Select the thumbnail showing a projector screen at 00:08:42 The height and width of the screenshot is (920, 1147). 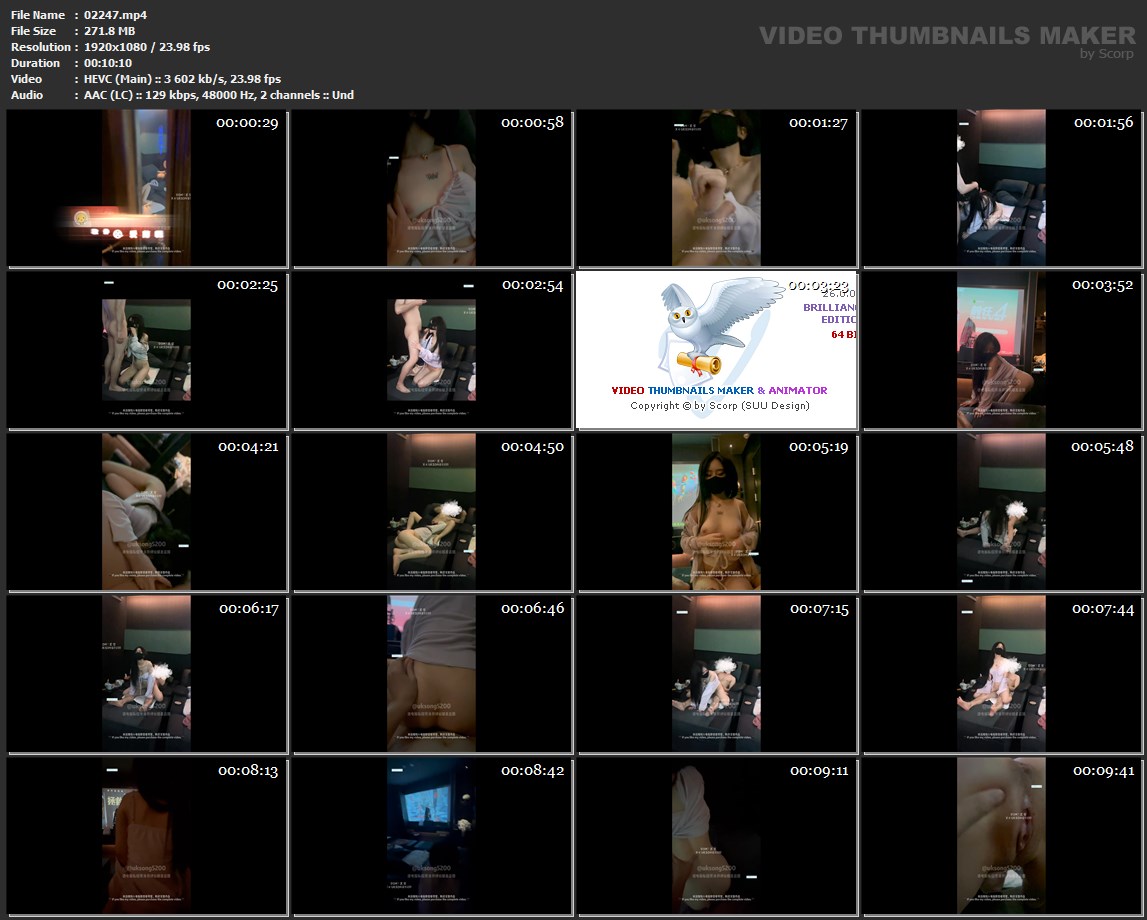click(x=431, y=836)
